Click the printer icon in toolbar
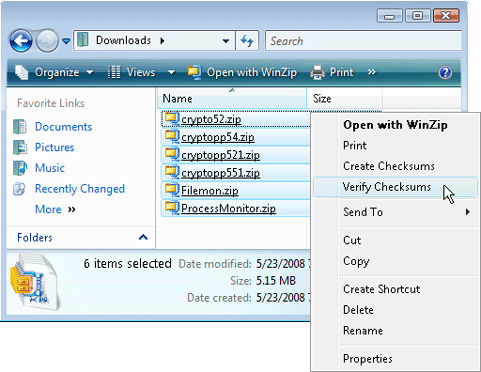481x372 pixels. [317, 72]
